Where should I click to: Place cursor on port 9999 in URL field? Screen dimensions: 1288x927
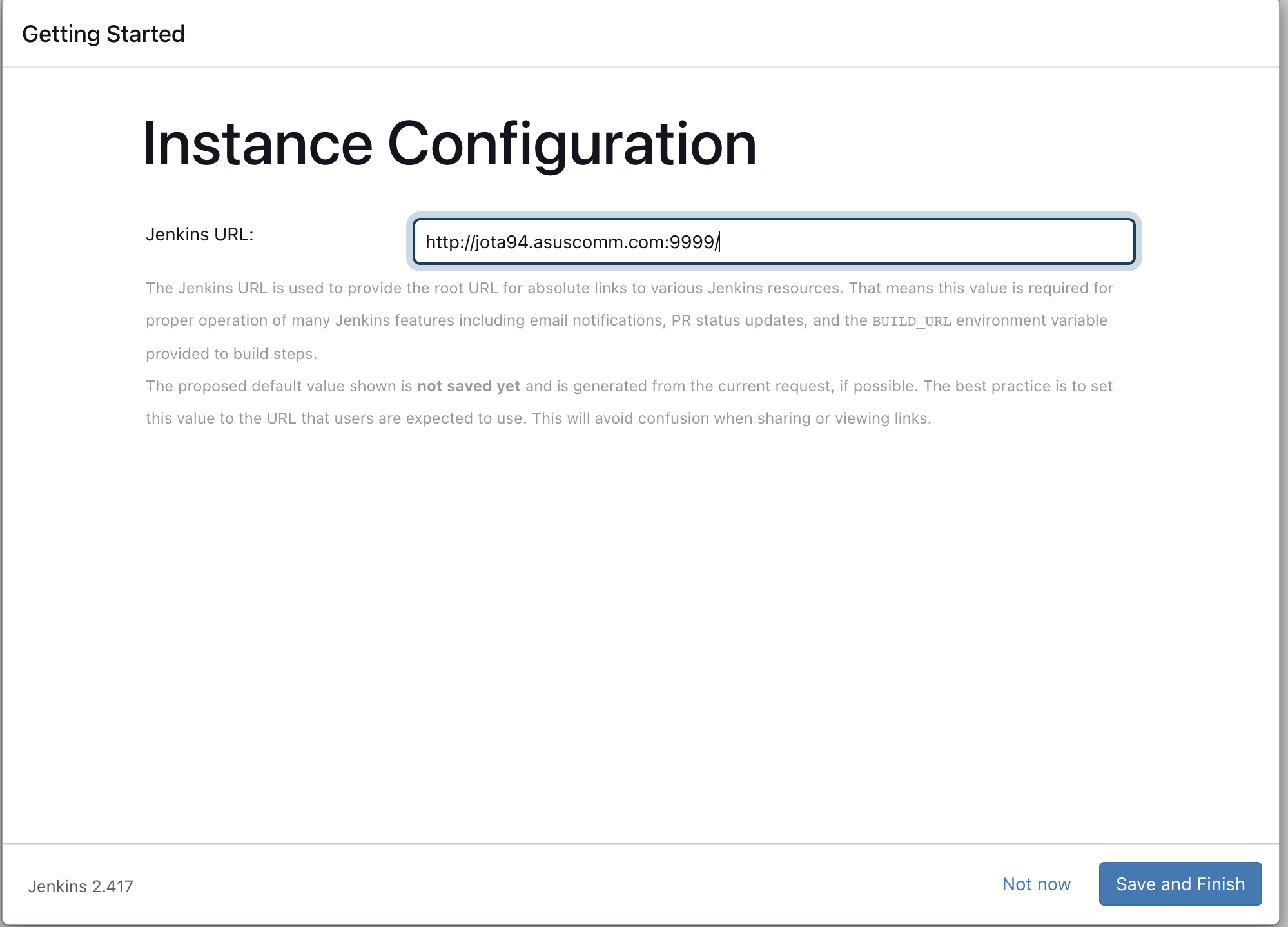coord(692,242)
